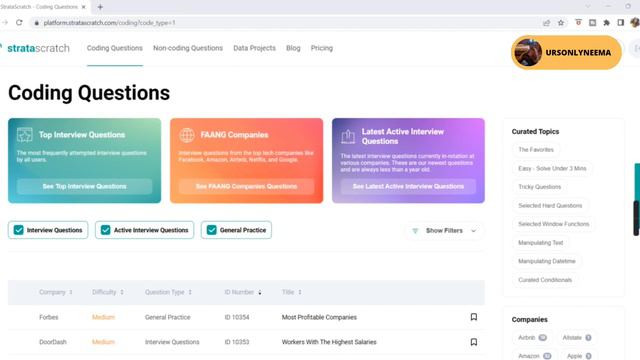Select Selected Hard Questions topic
Screen dimensions: 640x360
coord(550,206)
